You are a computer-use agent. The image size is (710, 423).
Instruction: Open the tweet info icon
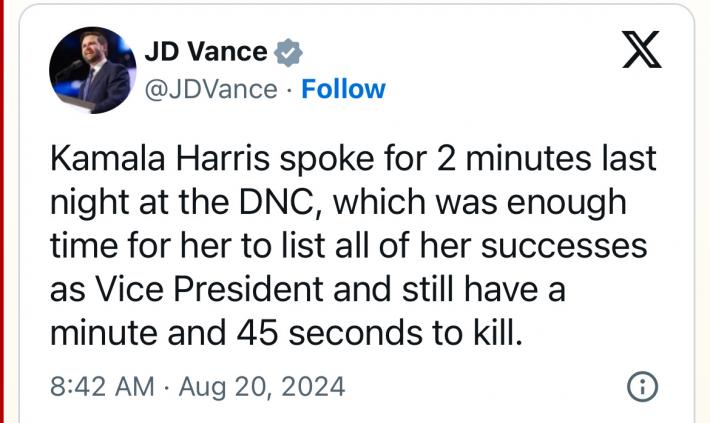click(x=642, y=386)
